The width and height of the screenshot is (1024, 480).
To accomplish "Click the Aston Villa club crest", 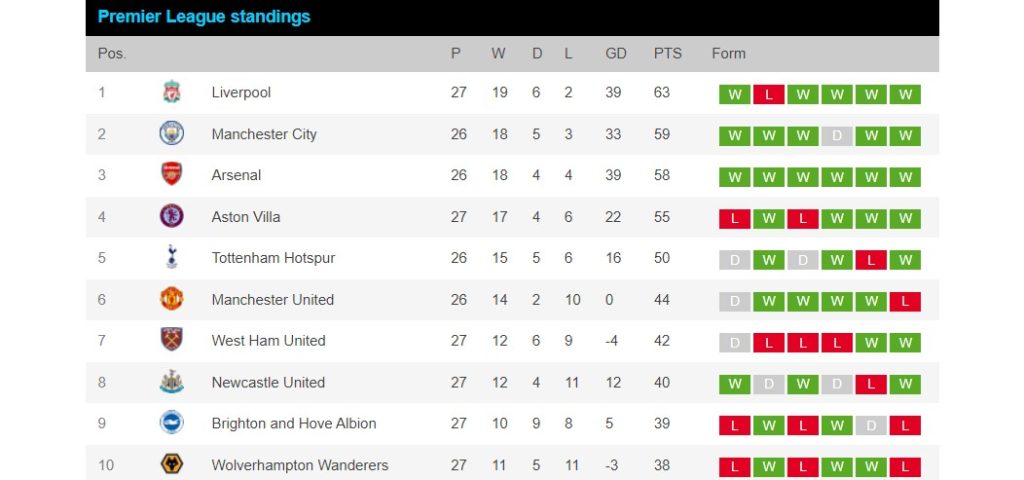I will pyautogui.click(x=172, y=217).
